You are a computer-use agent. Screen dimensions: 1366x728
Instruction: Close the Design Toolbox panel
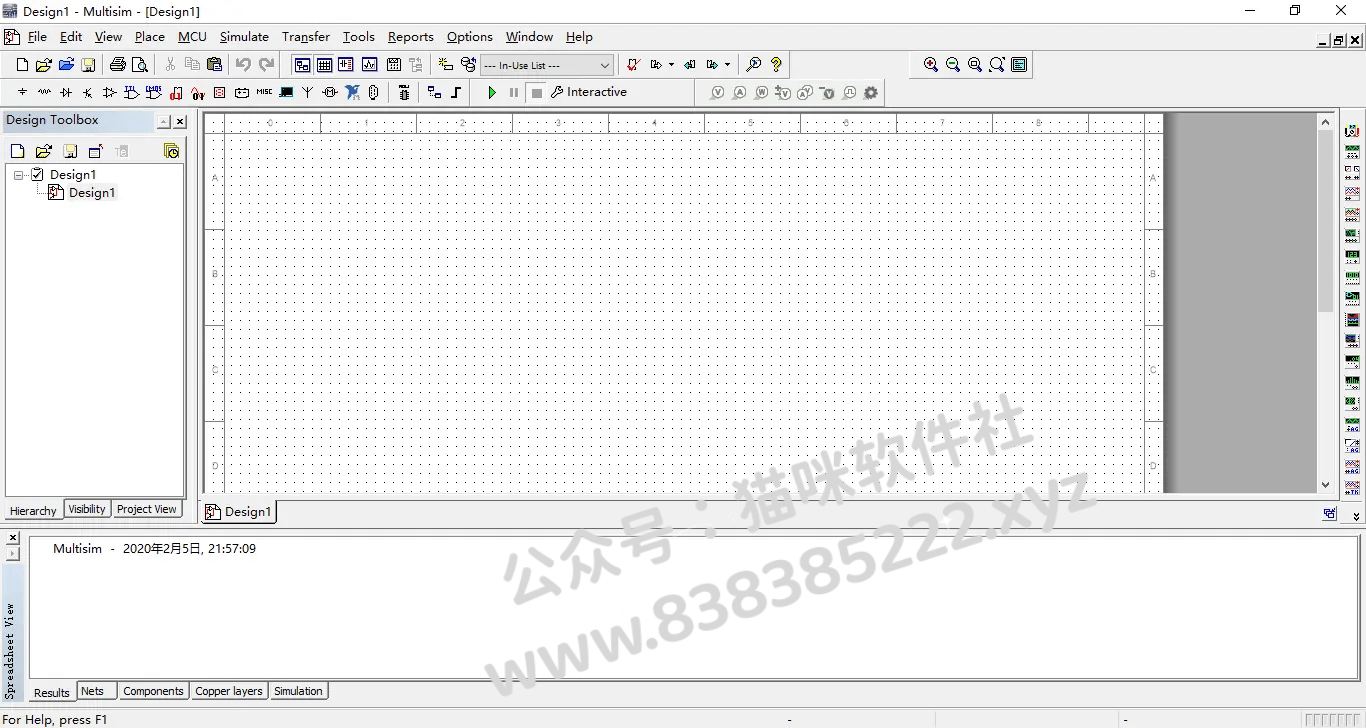[x=180, y=122]
